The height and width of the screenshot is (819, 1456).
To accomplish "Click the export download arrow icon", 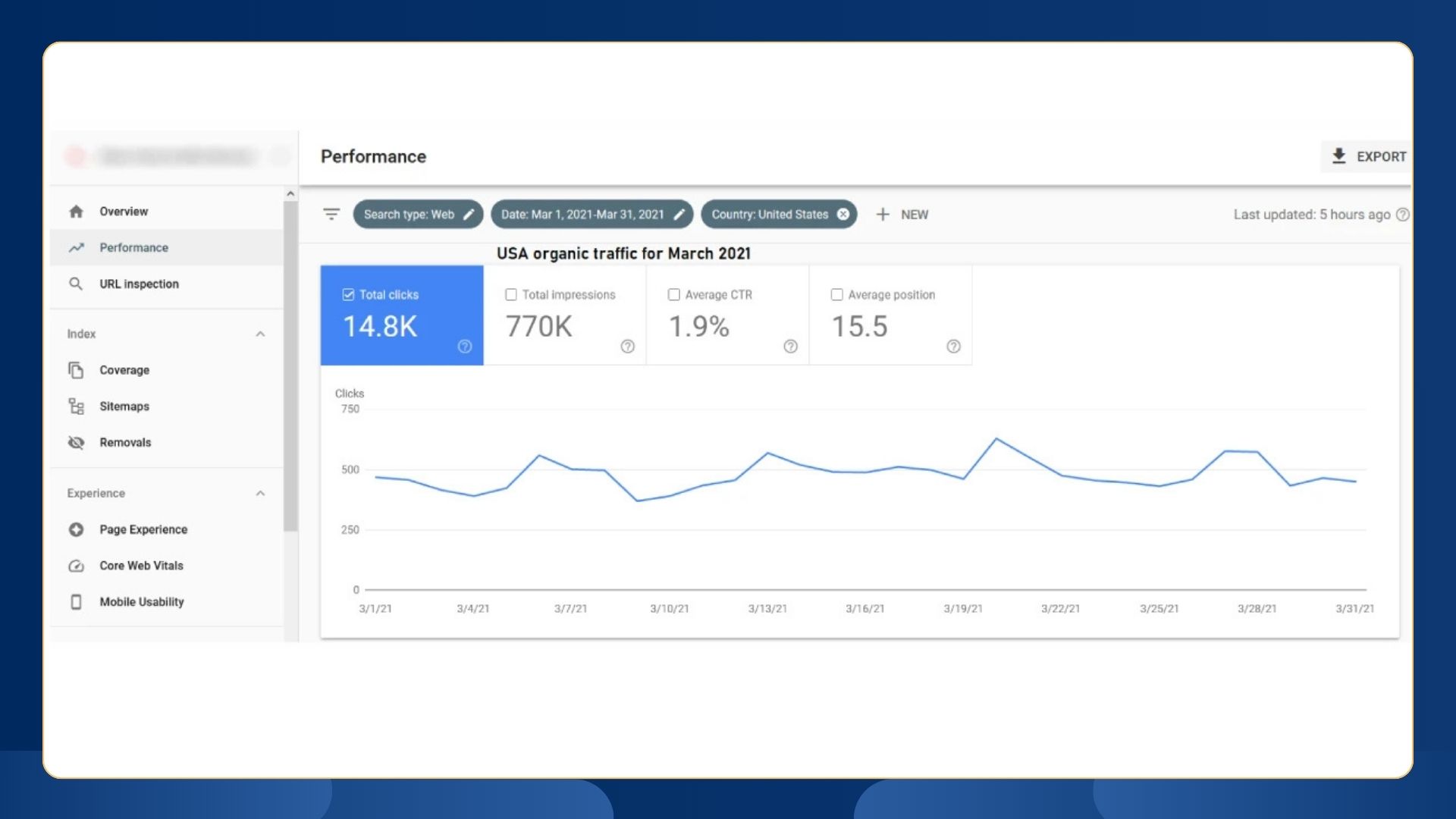I will tap(1339, 156).
